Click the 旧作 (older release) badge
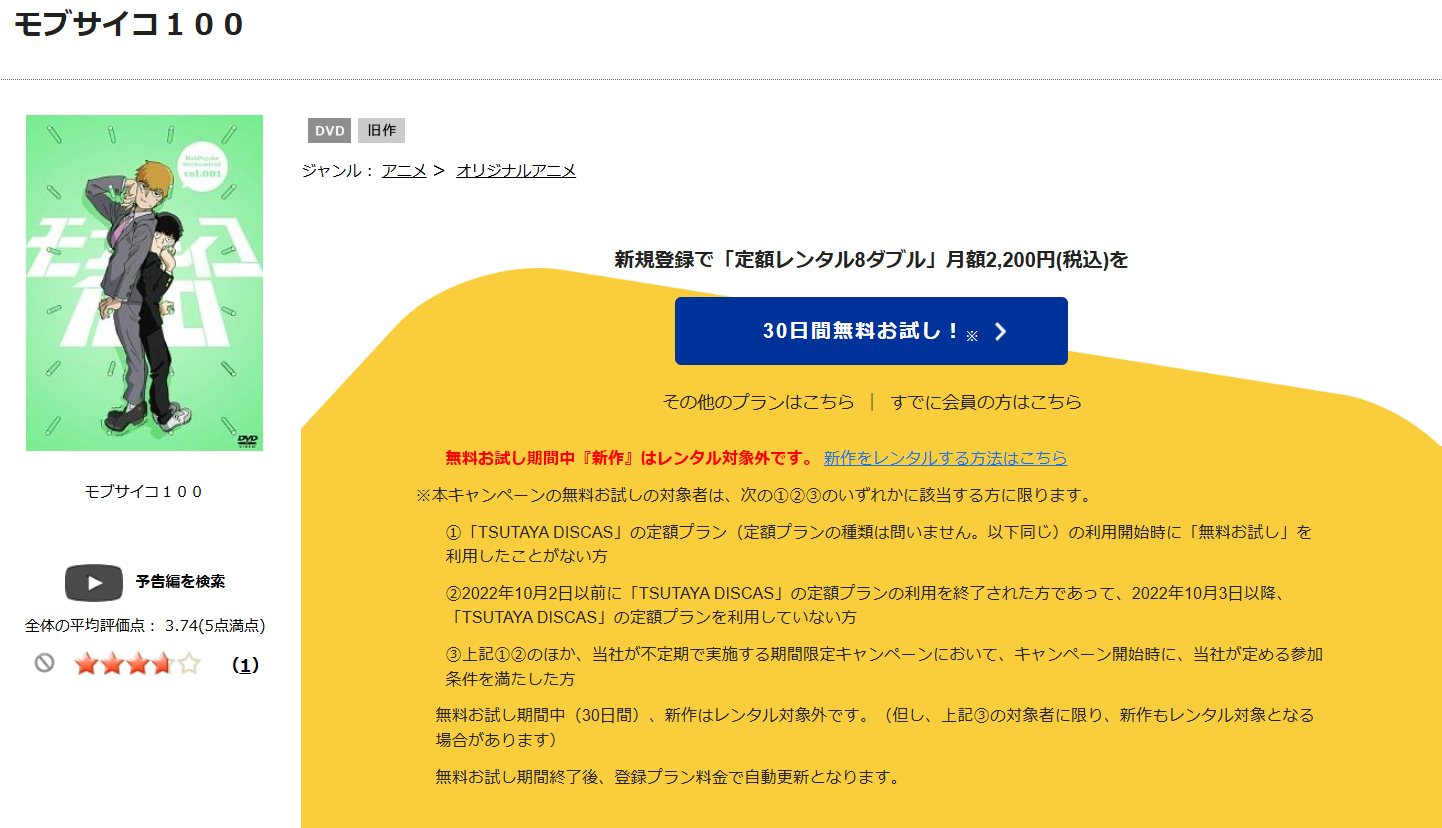 pos(381,130)
